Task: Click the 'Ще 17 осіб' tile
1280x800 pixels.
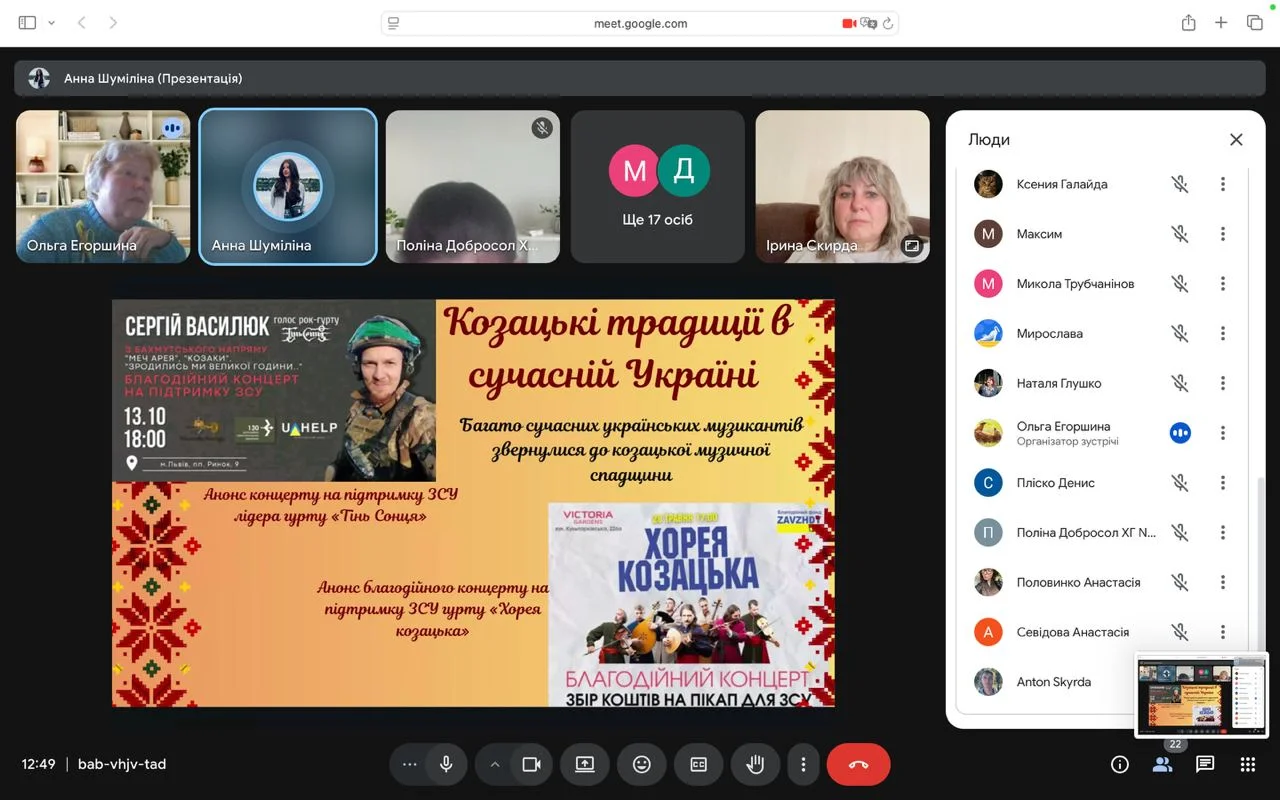Action: pyautogui.click(x=657, y=187)
